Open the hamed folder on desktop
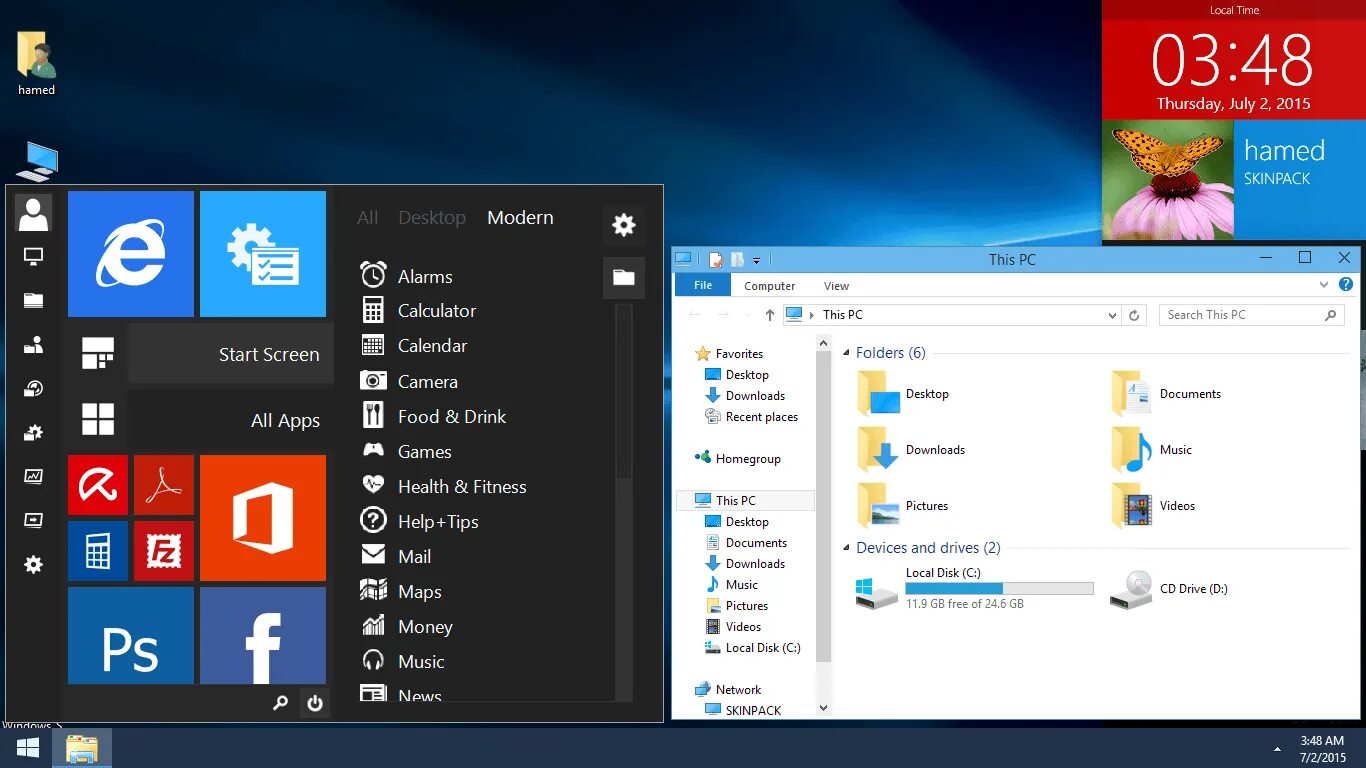The width and height of the screenshot is (1366, 768). pos(36,64)
